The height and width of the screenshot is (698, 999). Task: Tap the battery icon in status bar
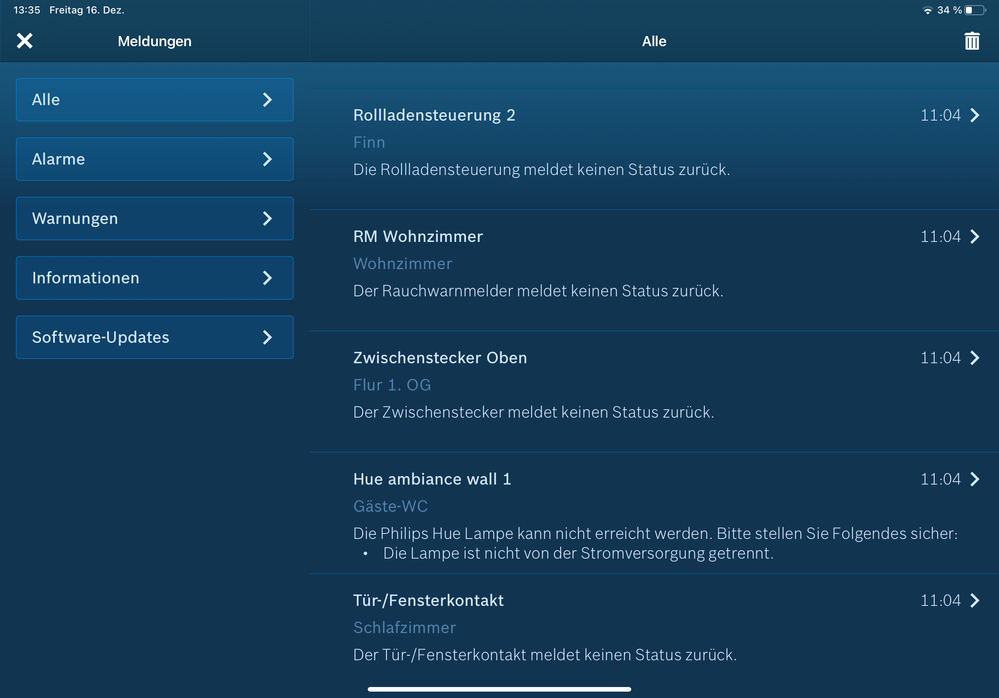pos(975,10)
